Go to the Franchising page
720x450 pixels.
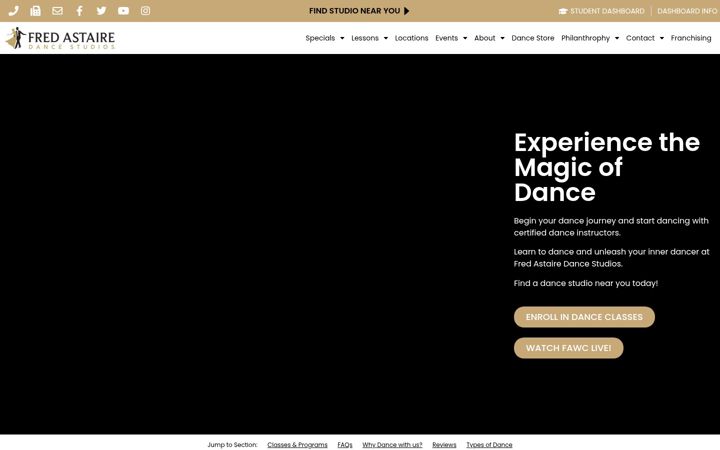coord(691,38)
